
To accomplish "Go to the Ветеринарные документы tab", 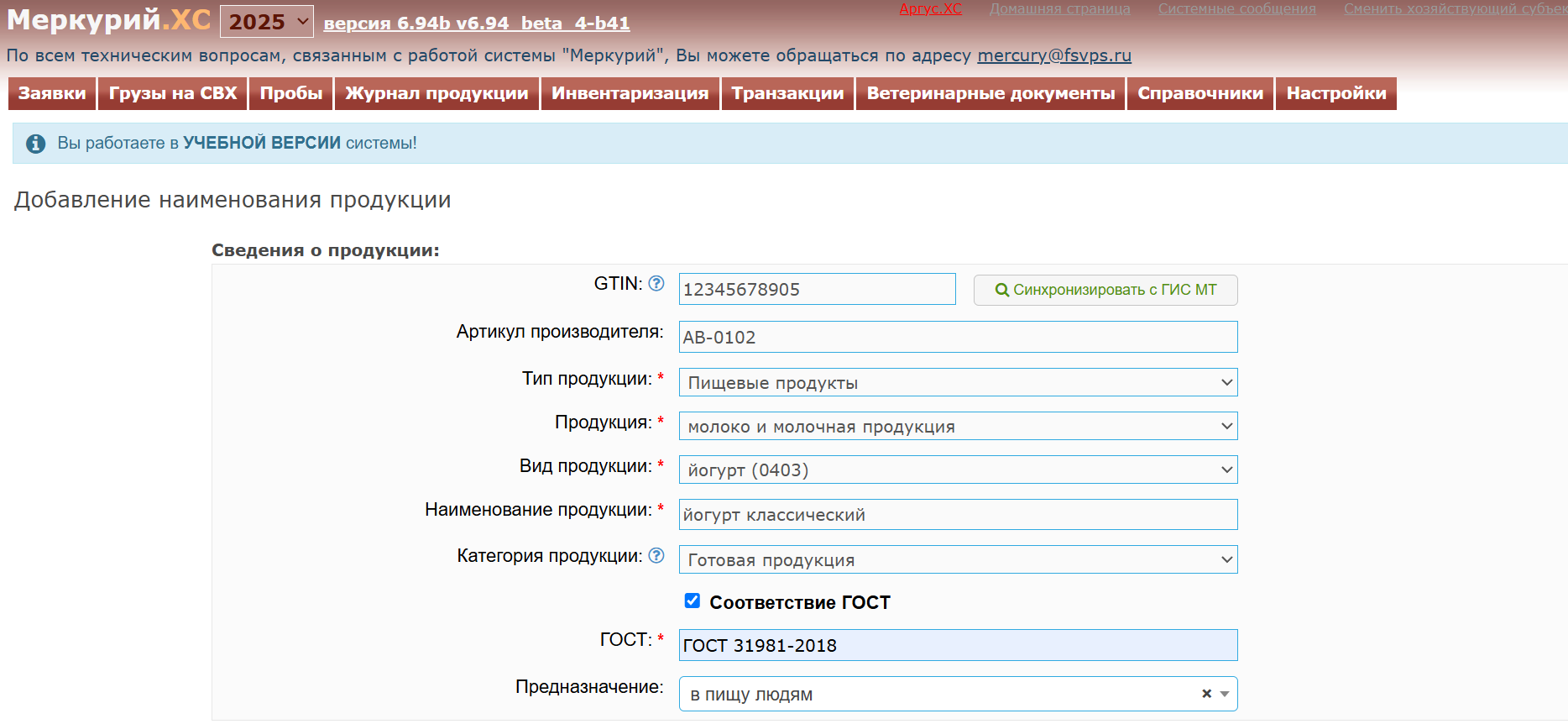I will pyautogui.click(x=990, y=93).
